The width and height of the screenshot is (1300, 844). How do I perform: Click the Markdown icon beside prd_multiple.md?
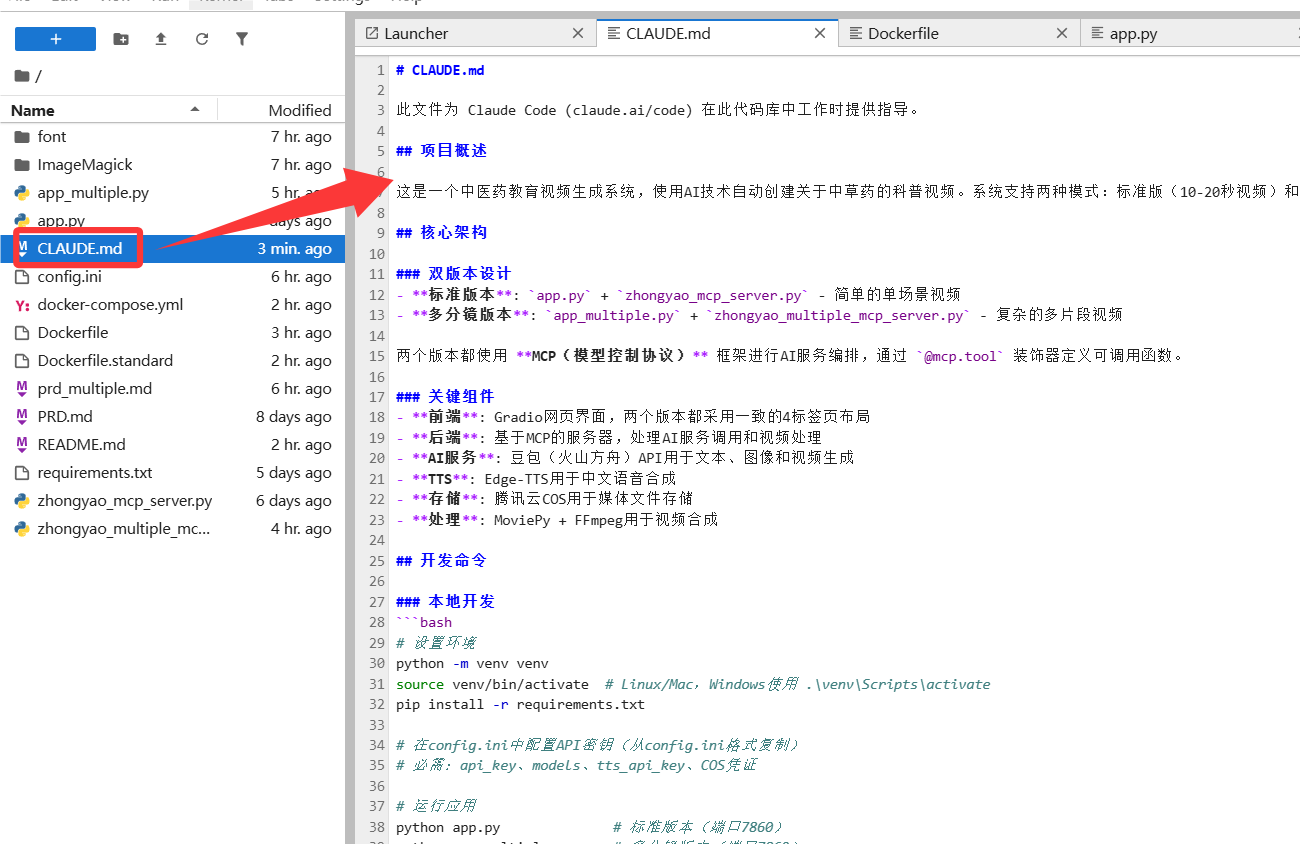click(x=22, y=388)
